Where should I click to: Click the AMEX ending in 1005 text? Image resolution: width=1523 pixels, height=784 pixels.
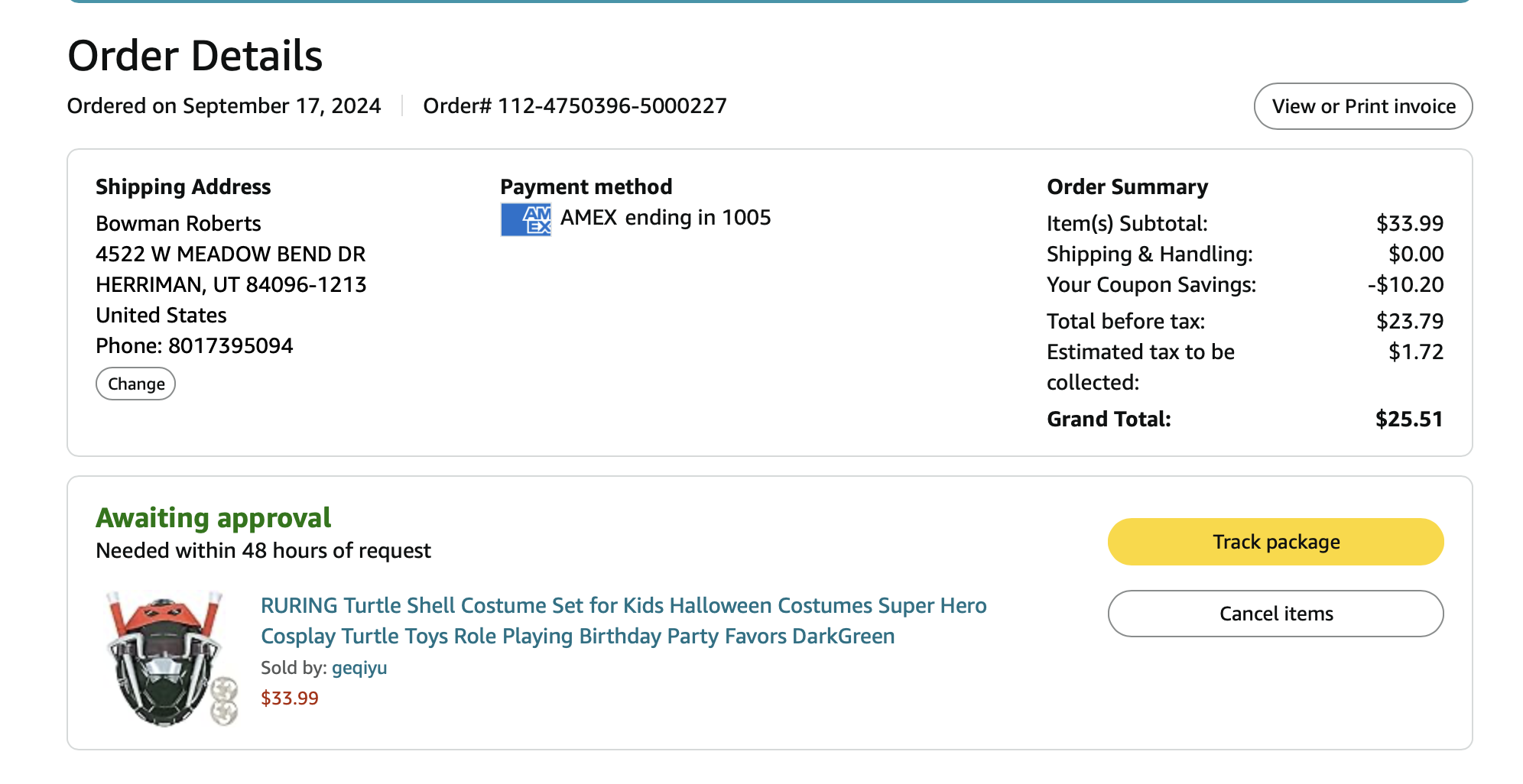click(x=665, y=218)
